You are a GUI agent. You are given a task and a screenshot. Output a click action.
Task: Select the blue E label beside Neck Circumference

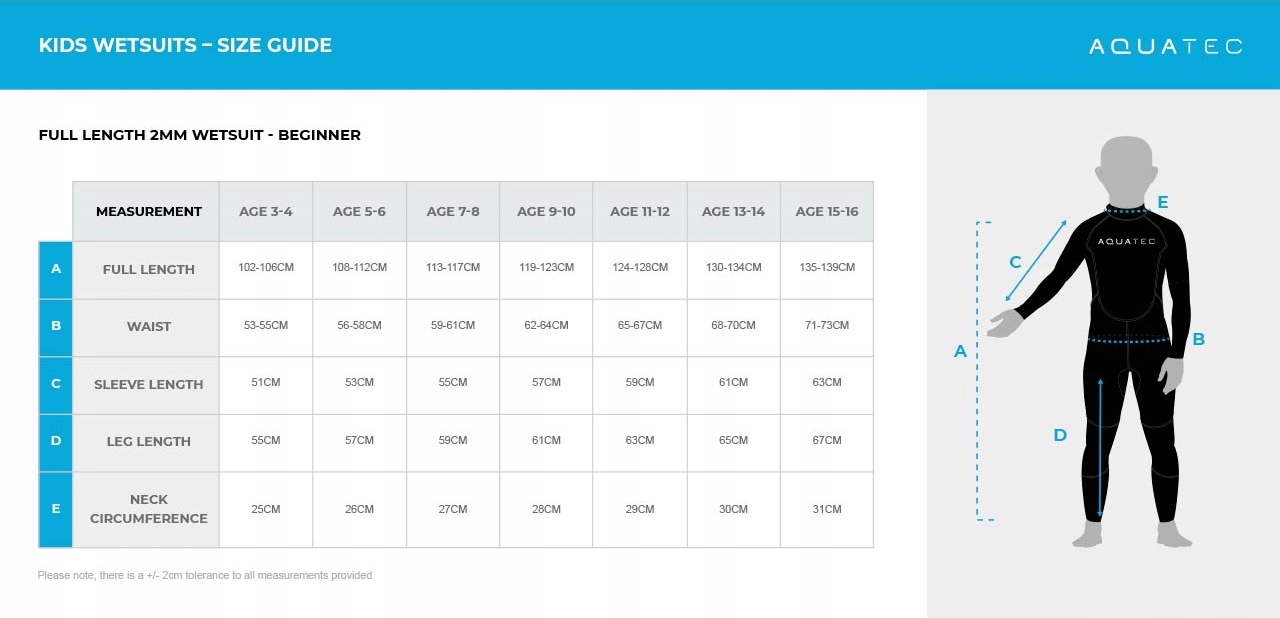point(56,509)
